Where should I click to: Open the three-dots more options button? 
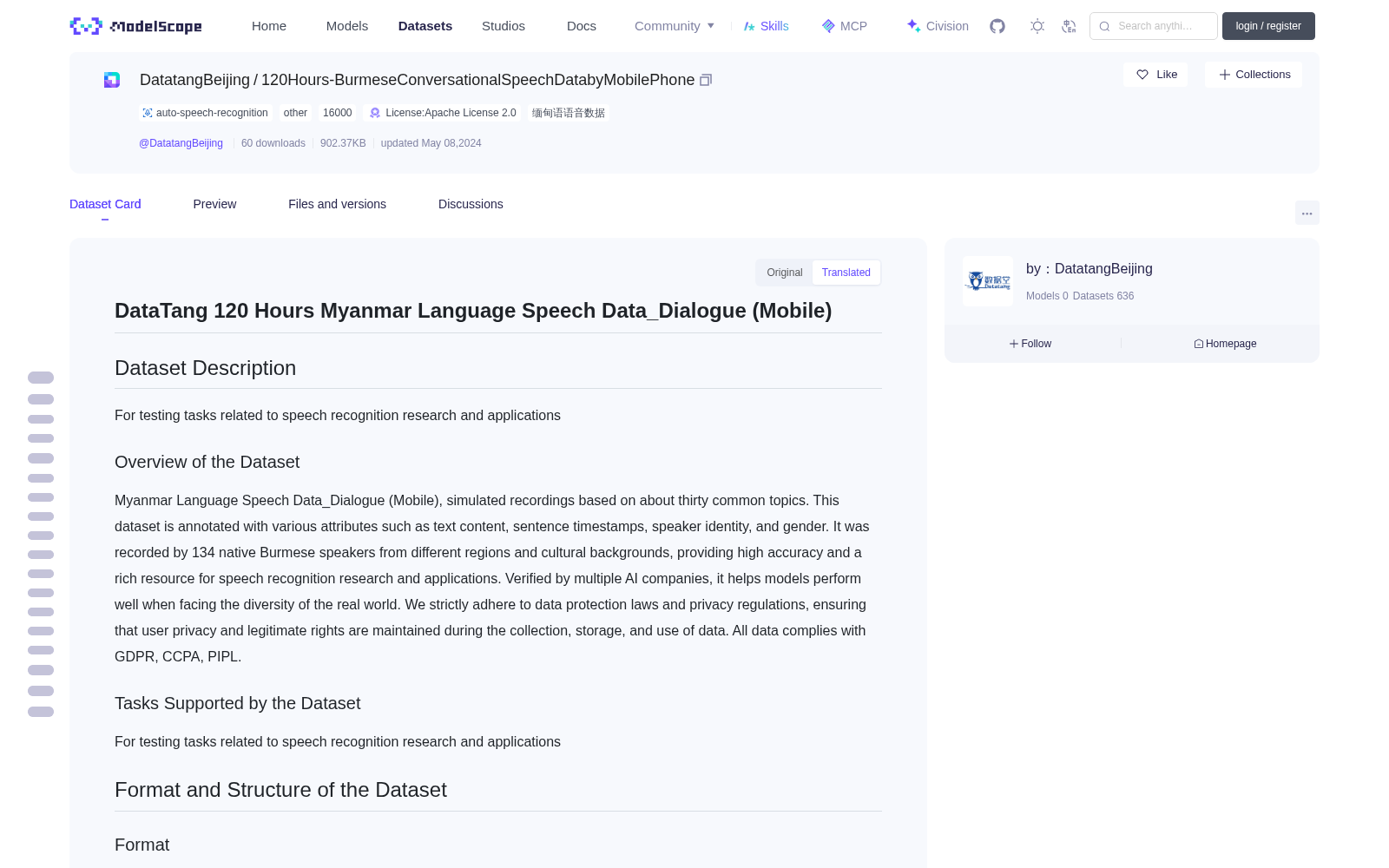tap(1307, 213)
